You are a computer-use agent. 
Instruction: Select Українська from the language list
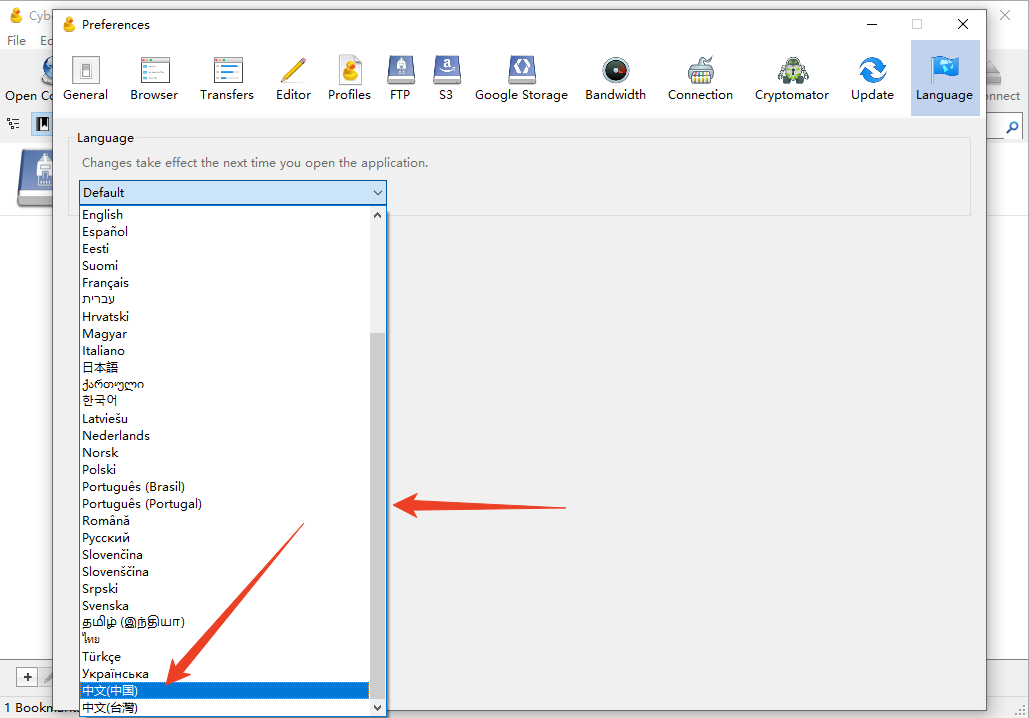pos(224,673)
